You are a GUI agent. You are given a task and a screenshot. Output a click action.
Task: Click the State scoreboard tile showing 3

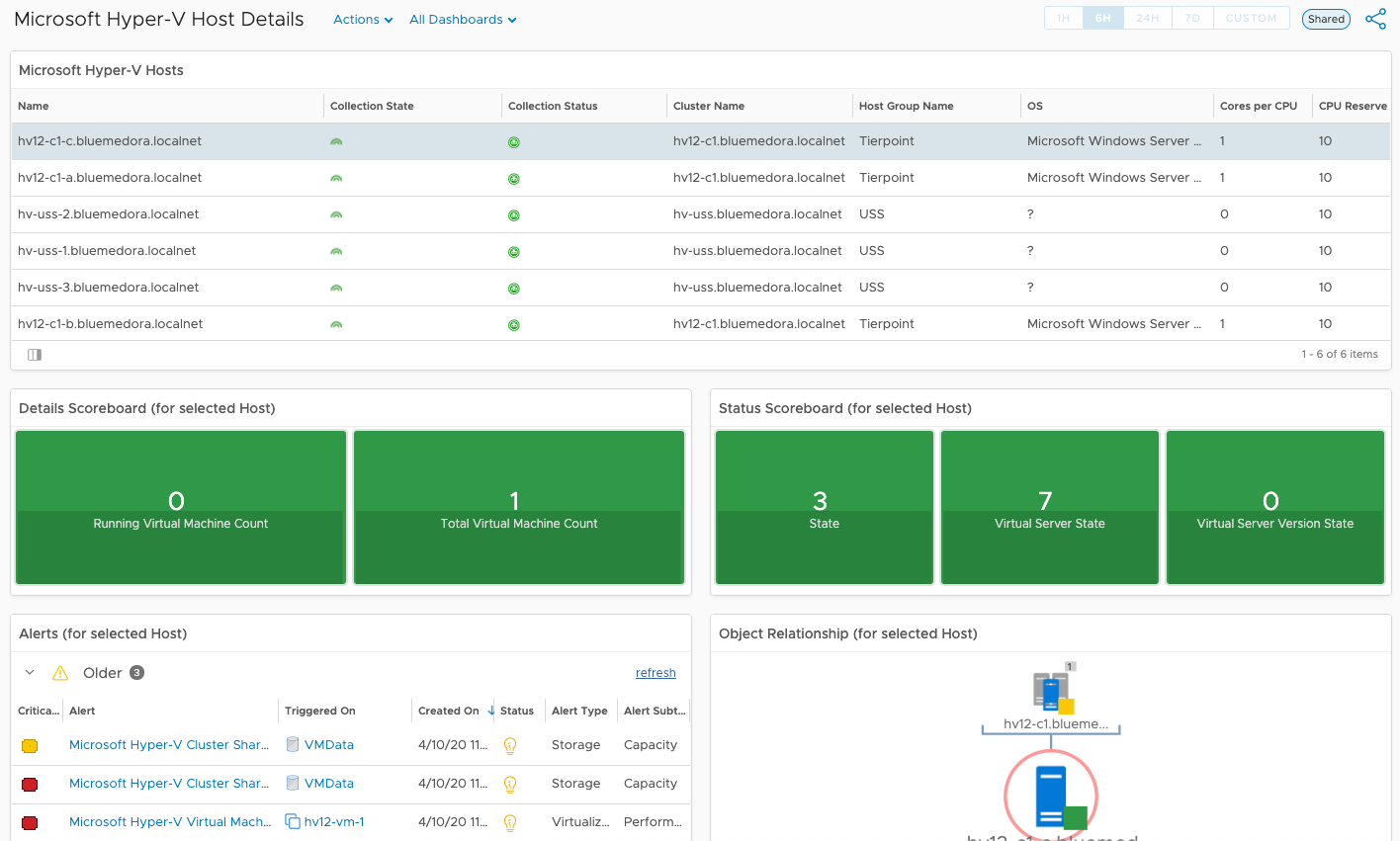825,507
